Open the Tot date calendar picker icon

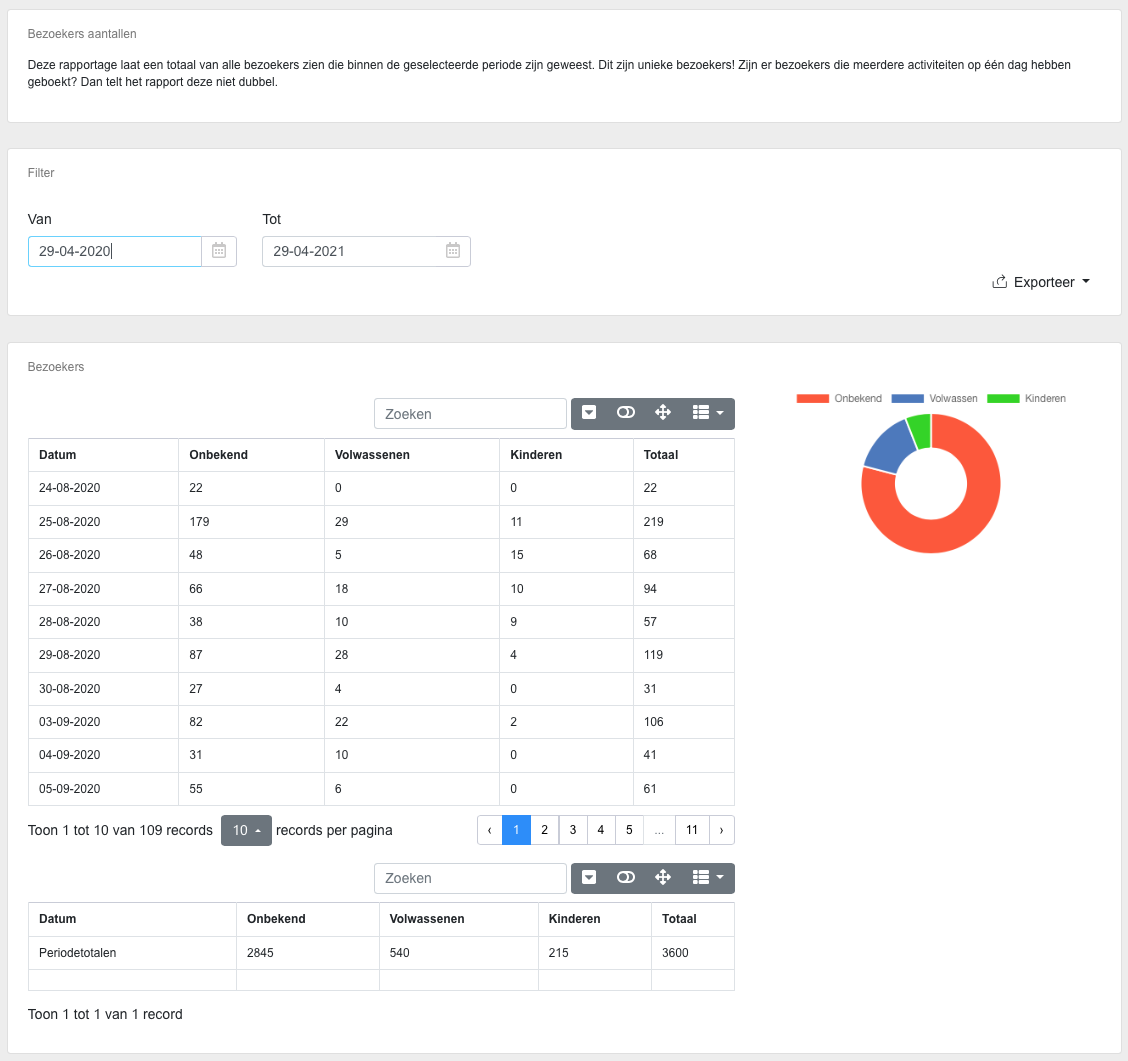[x=453, y=251]
